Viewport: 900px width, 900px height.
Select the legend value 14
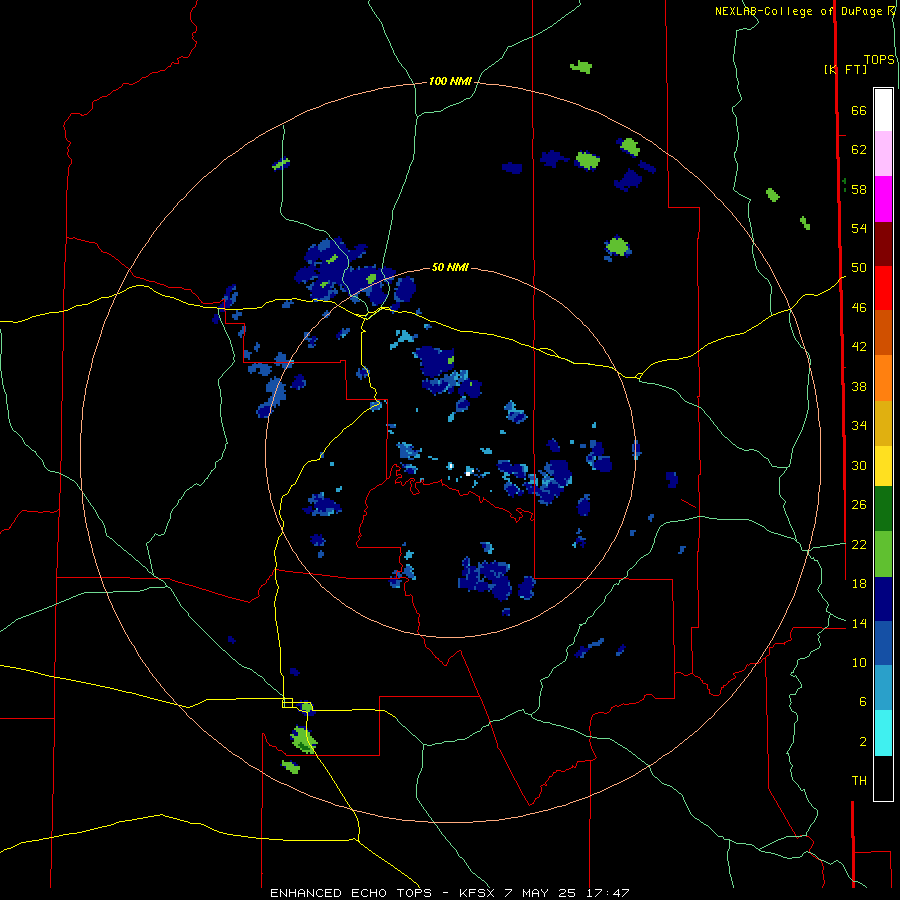click(x=859, y=623)
